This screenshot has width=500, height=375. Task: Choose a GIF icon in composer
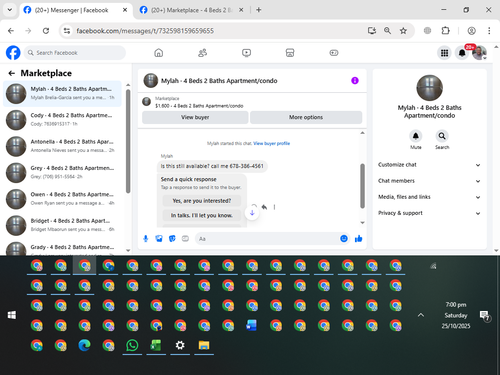pos(185,239)
